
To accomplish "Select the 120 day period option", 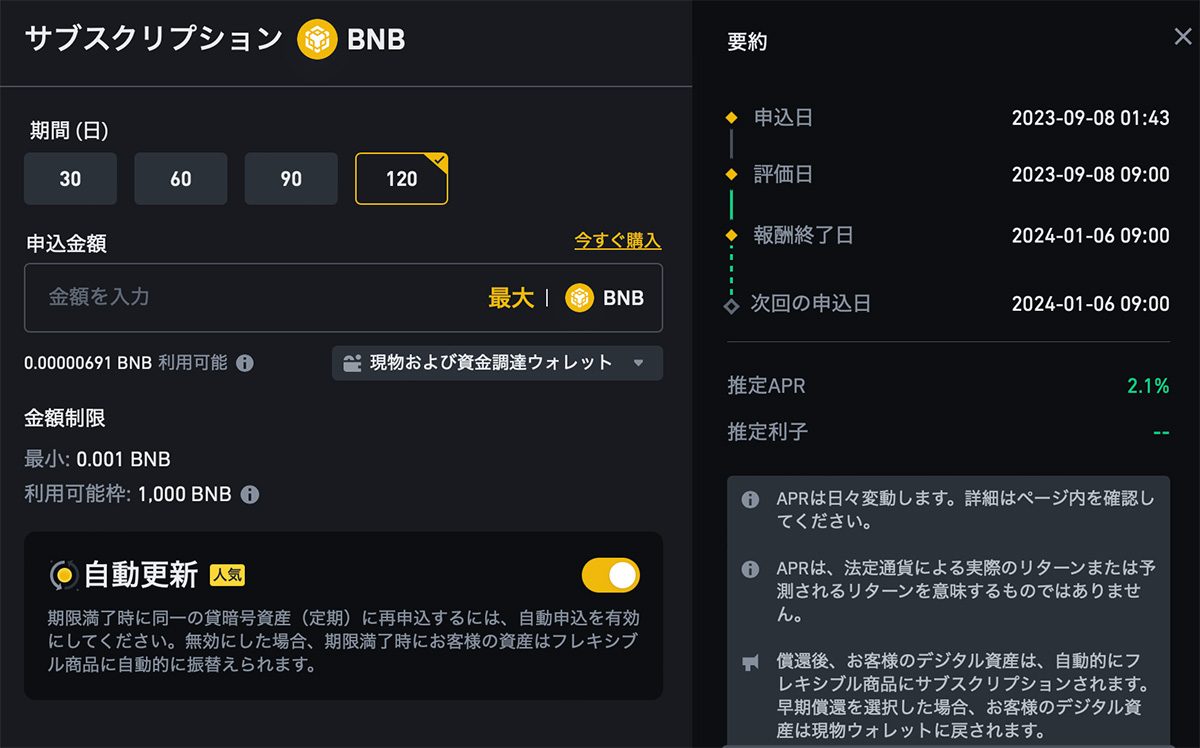I will point(402,179).
